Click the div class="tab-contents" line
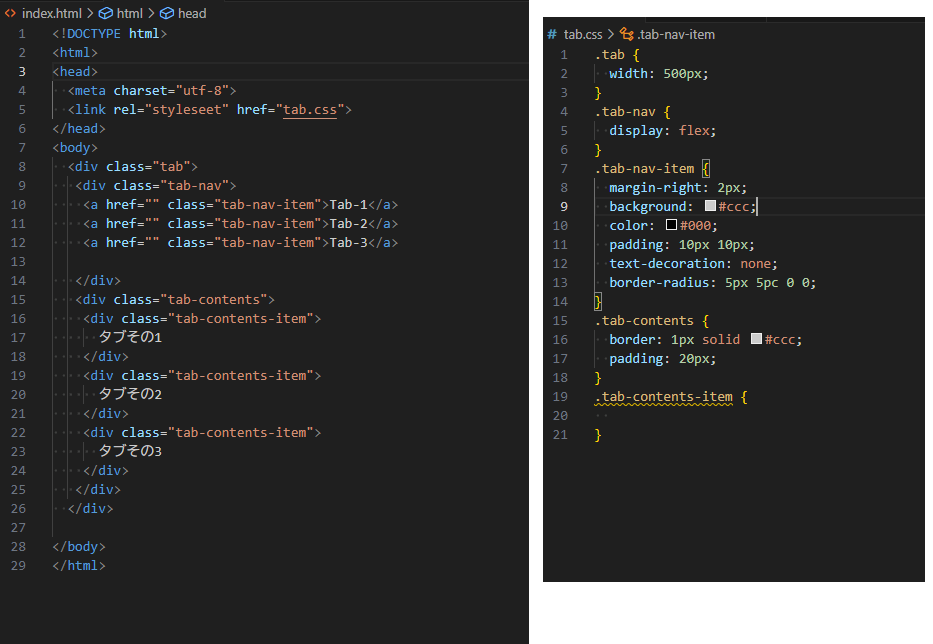Screen dimensions: 933x644 175,299
